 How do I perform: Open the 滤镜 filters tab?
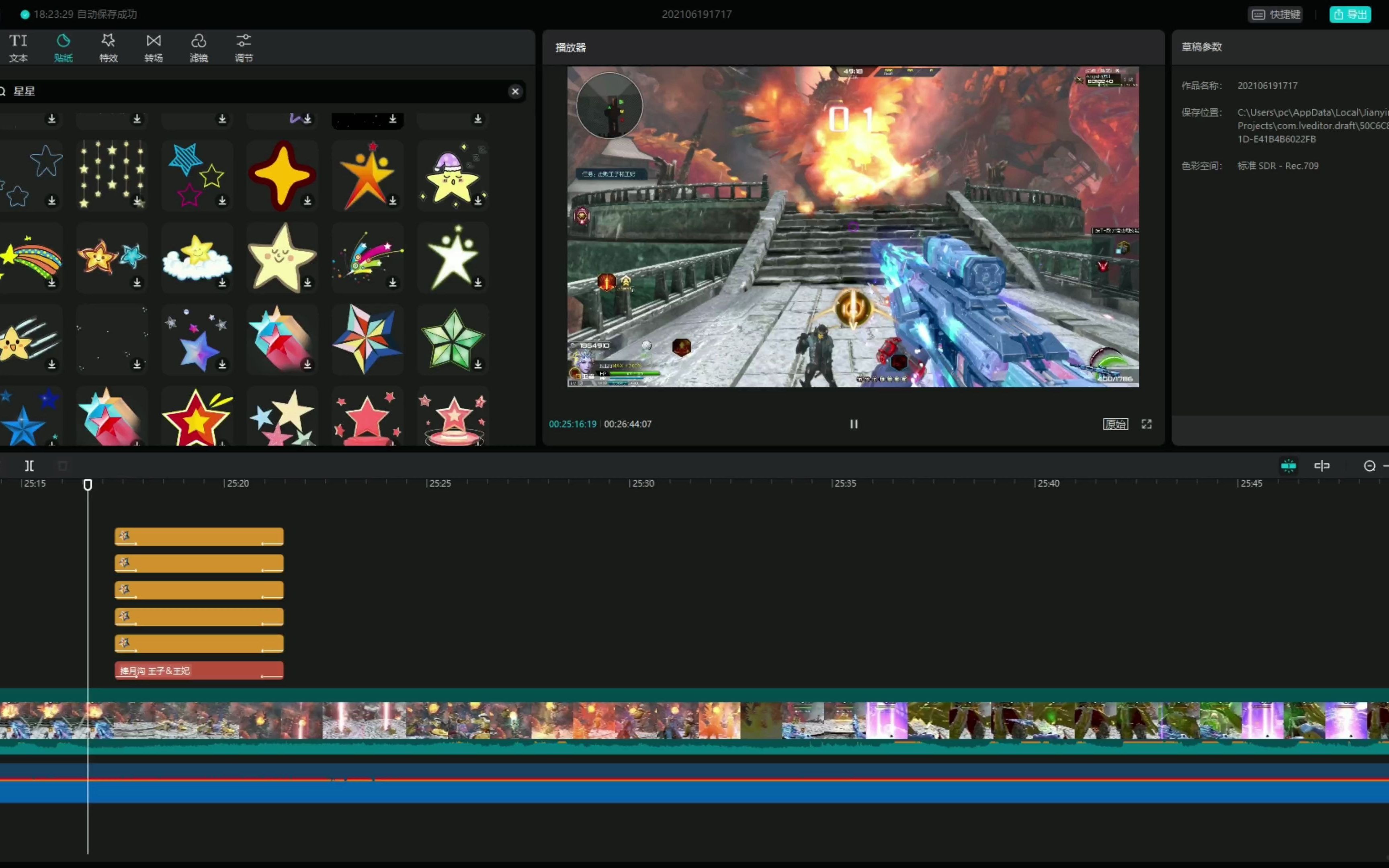[199, 48]
